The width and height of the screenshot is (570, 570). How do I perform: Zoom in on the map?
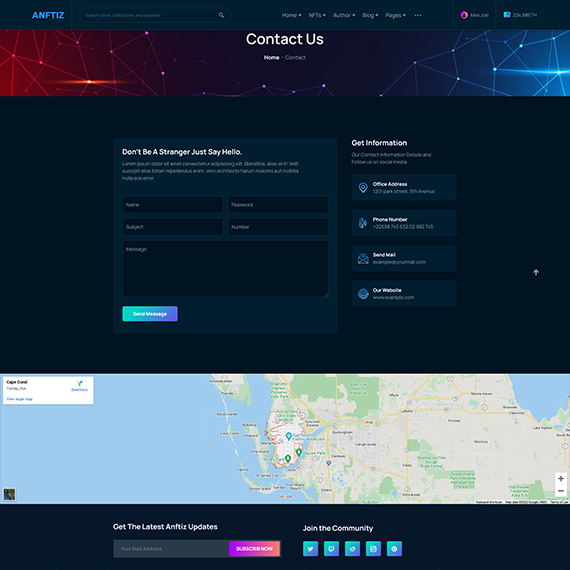(561, 479)
